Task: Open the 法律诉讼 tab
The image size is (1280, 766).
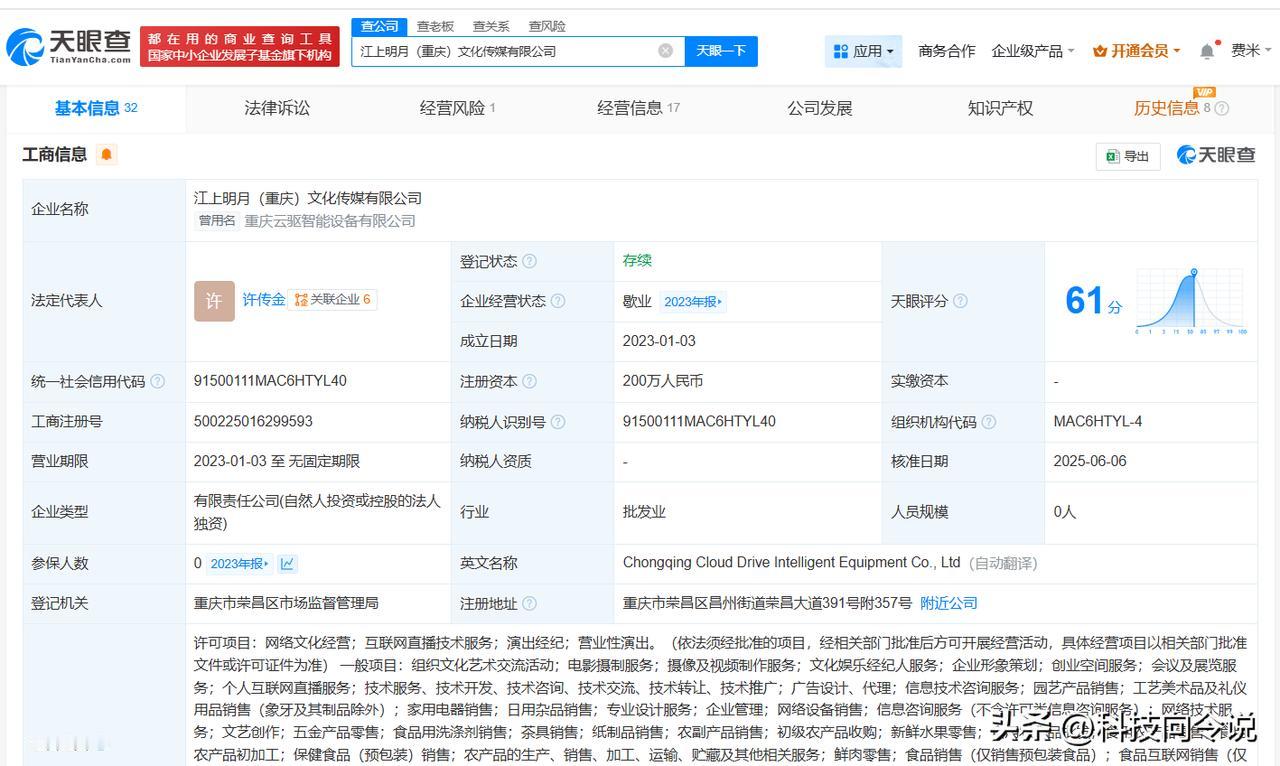Action: (x=277, y=108)
